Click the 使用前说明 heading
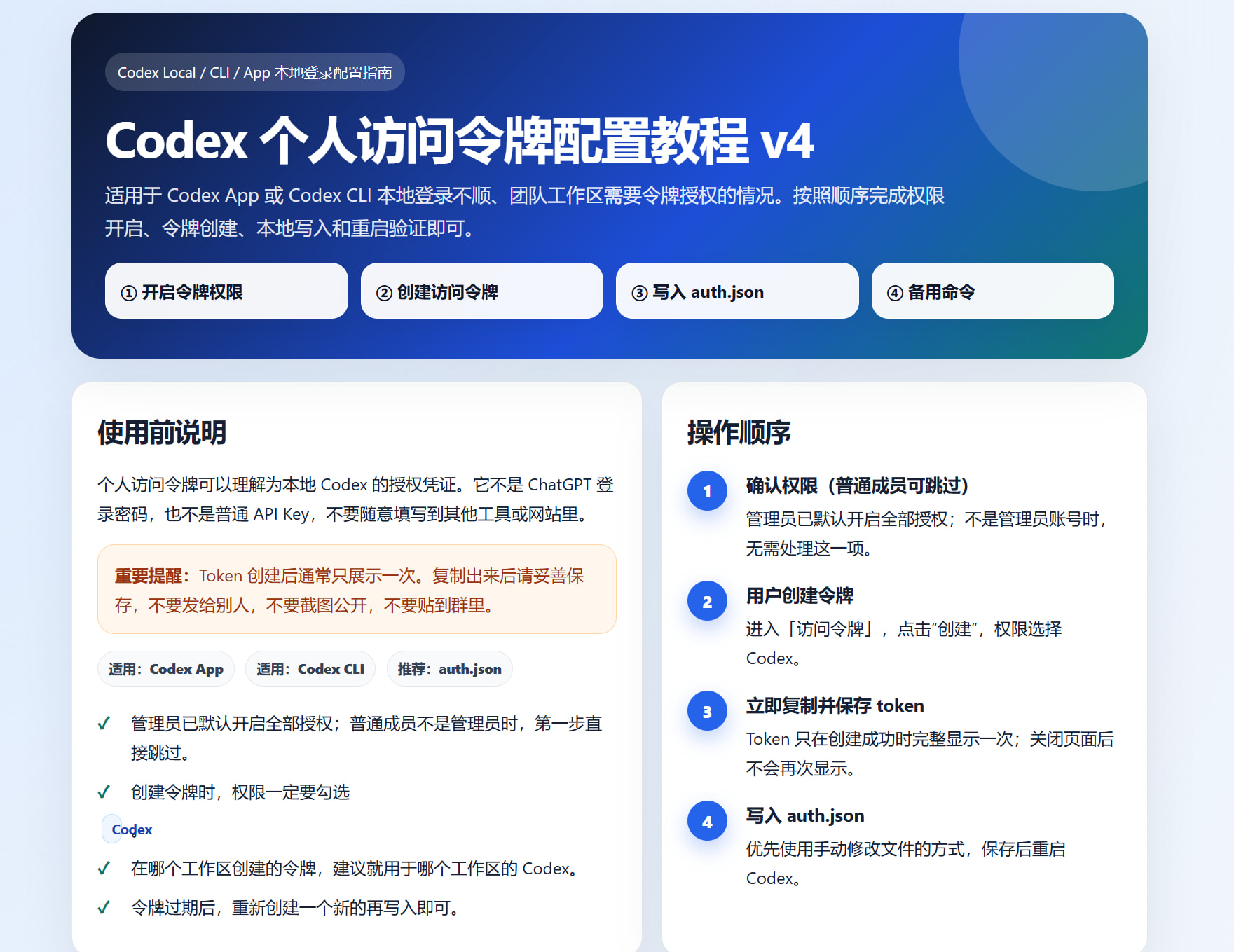Screen dimensions: 1234x952 [162, 432]
